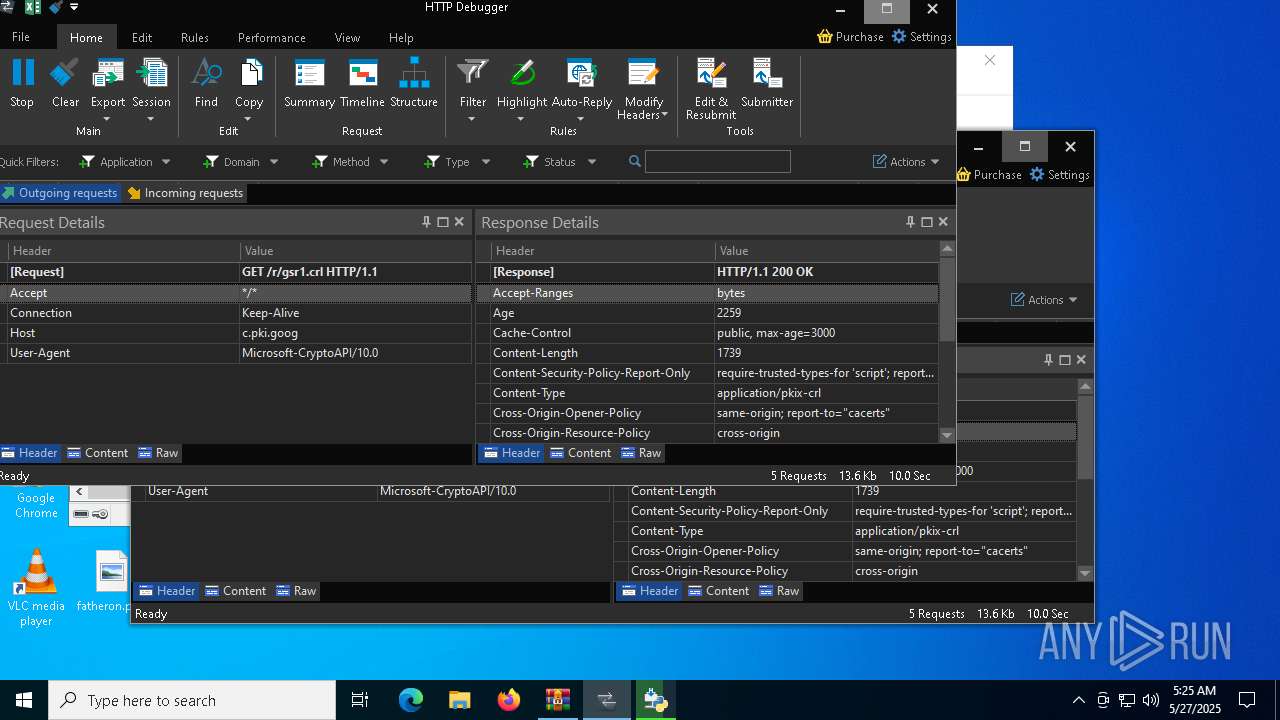
Task: Switch to the View ribbon tab
Action: 347,38
